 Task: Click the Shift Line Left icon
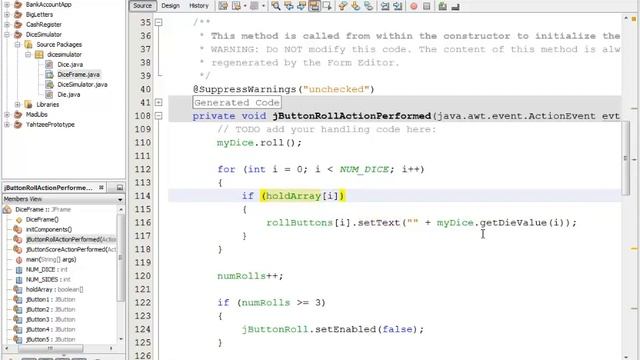pos(385,6)
